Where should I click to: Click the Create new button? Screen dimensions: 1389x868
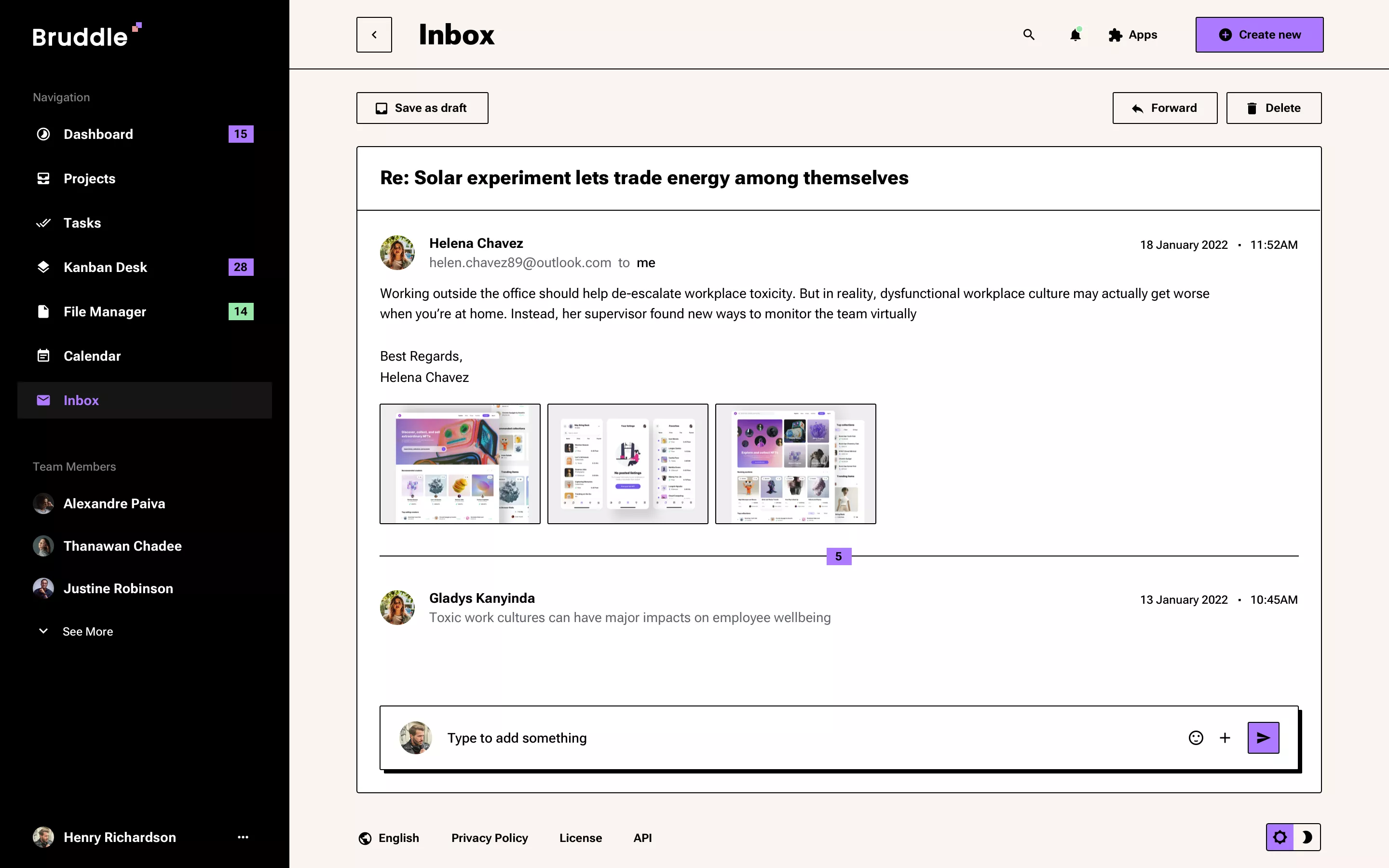pos(1259,34)
